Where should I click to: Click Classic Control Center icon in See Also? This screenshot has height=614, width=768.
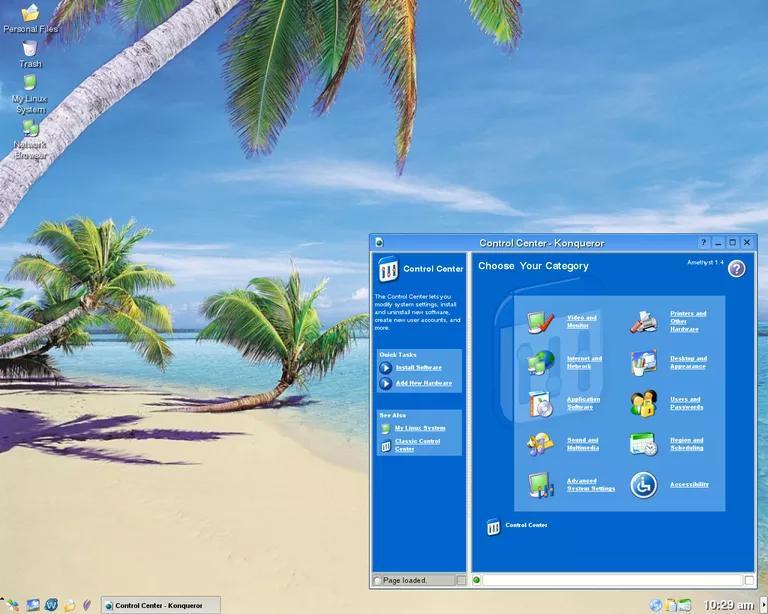tap(385, 445)
